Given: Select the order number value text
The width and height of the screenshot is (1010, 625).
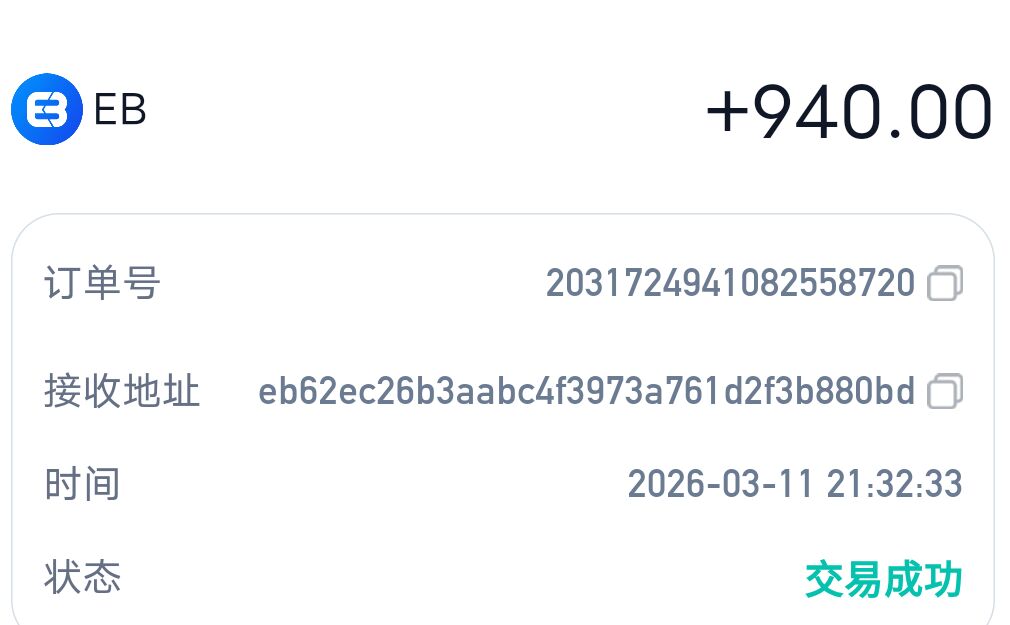Looking at the screenshot, I should pos(729,284).
